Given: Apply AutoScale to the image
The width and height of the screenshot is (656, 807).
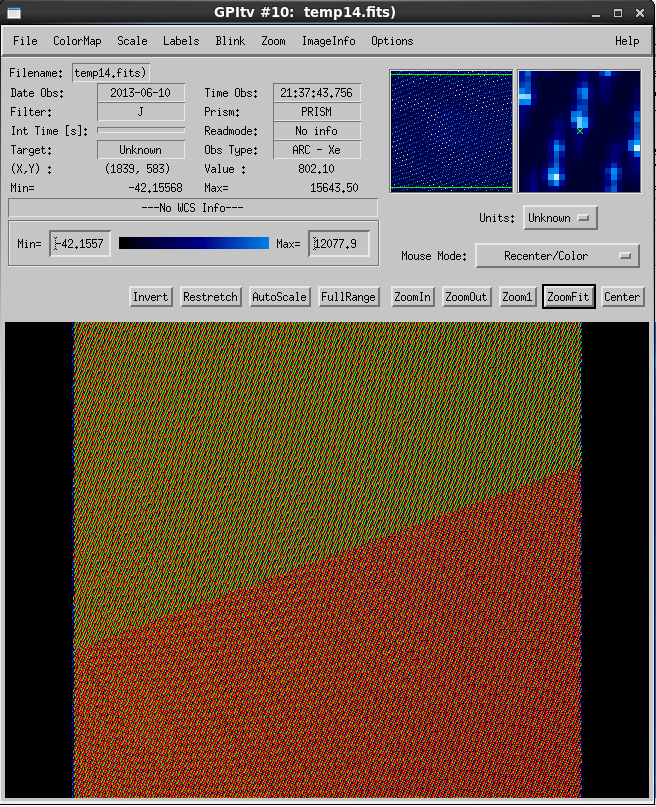Looking at the screenshot, I should pos(279,297).
